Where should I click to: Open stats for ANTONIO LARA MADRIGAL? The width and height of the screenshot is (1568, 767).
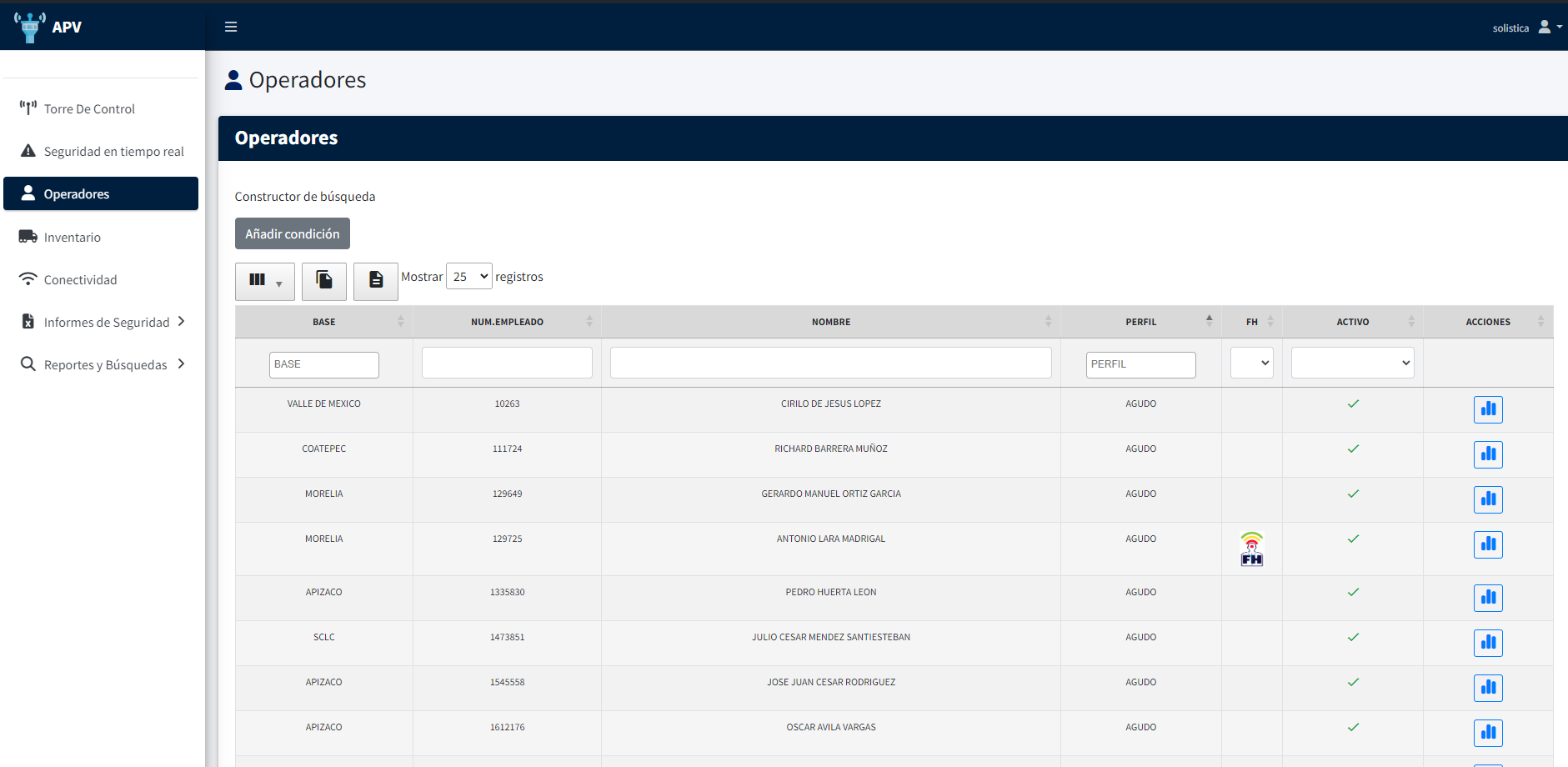tap(1488, 544)
